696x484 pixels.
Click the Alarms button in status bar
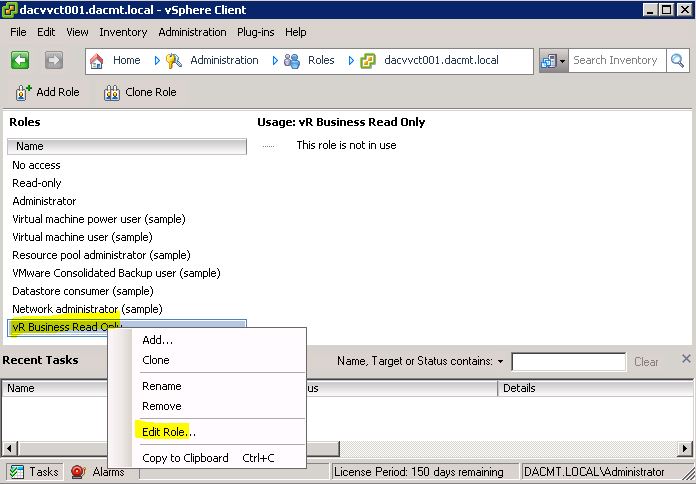(98, 472)
